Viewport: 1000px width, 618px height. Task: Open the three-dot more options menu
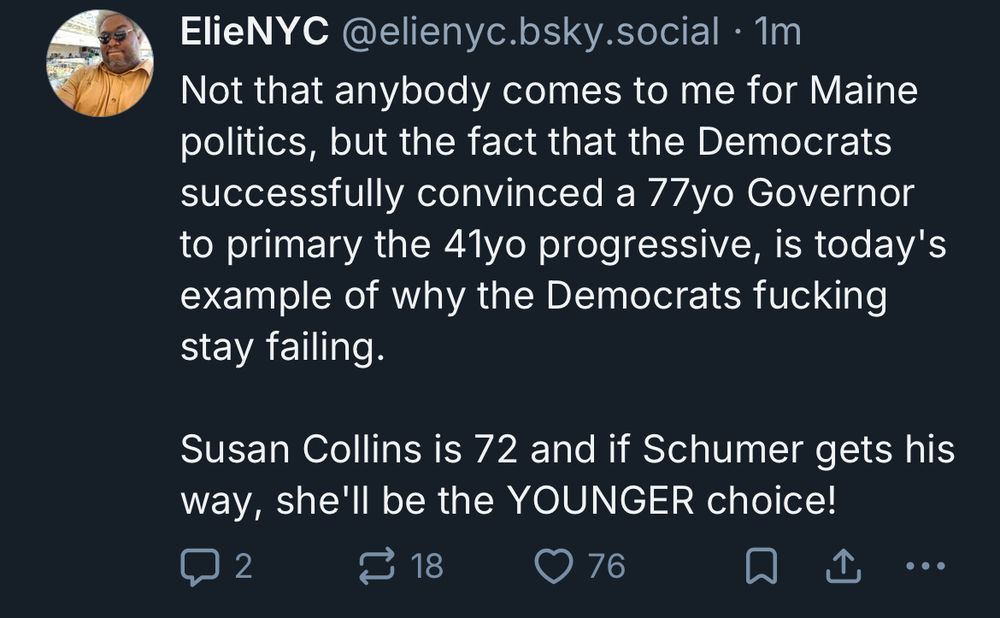click(923, 567)
